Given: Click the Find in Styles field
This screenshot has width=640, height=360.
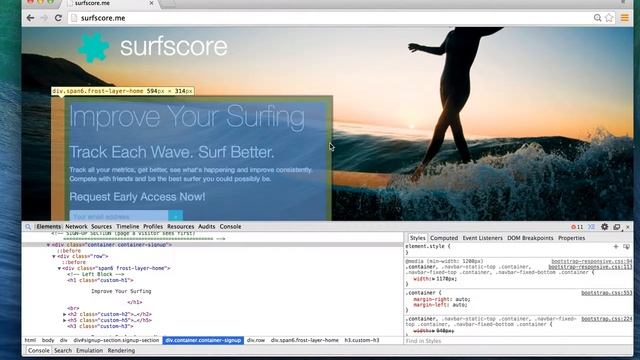Looking at the screenshot, I should pyautogui.click(x=518, y=341).
